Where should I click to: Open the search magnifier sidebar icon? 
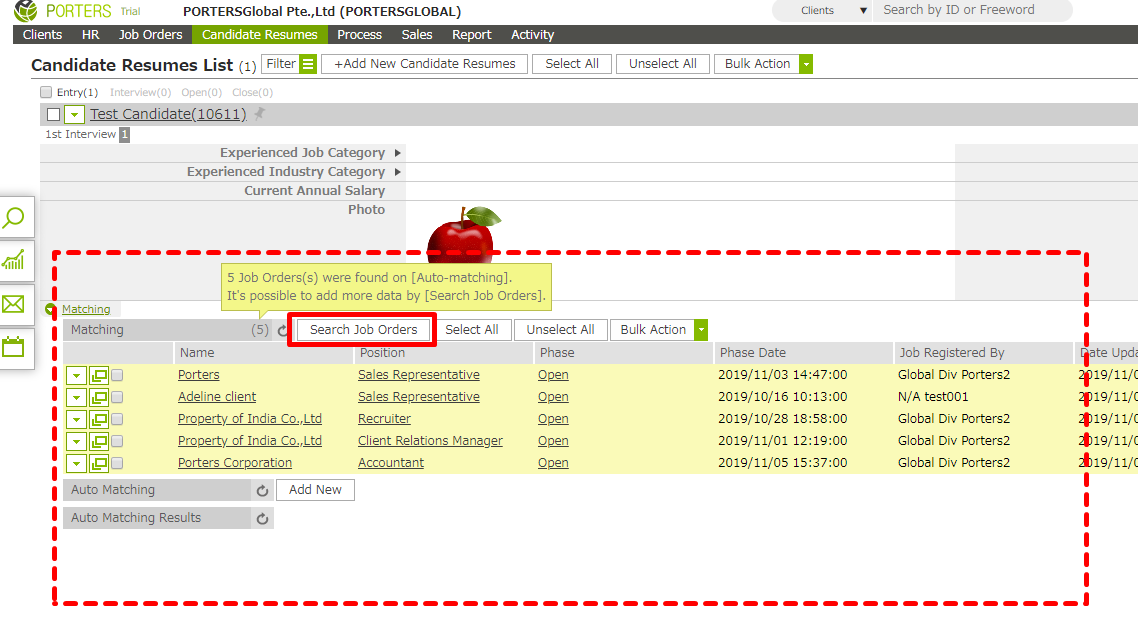tap(14, 218)
